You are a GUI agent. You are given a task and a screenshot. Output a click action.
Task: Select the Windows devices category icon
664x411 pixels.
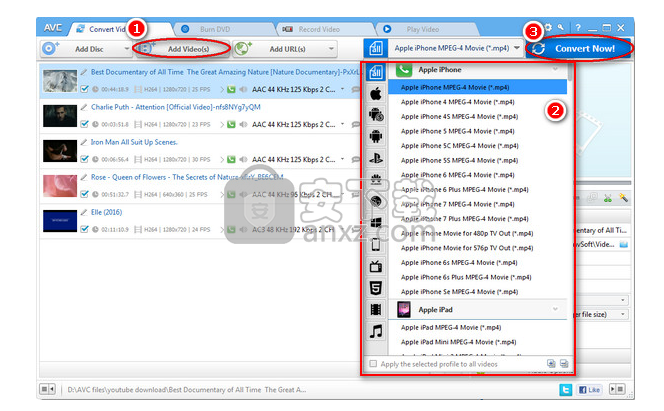coord(376,223)
